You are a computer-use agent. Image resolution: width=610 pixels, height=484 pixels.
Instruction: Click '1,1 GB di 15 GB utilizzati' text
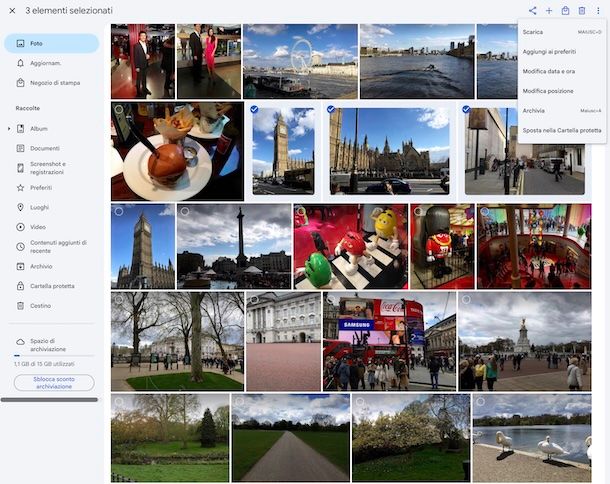44,364
